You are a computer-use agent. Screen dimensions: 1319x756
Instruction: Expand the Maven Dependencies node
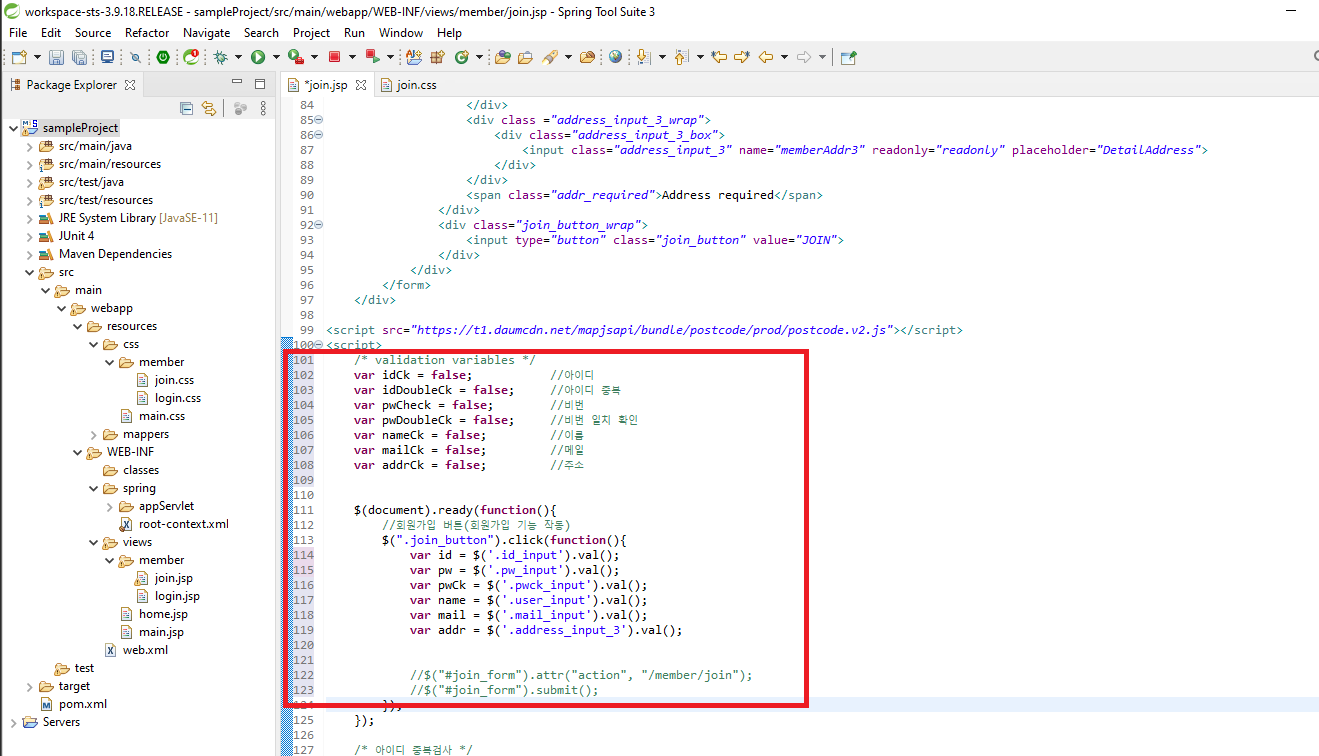[x=29, y=254]
